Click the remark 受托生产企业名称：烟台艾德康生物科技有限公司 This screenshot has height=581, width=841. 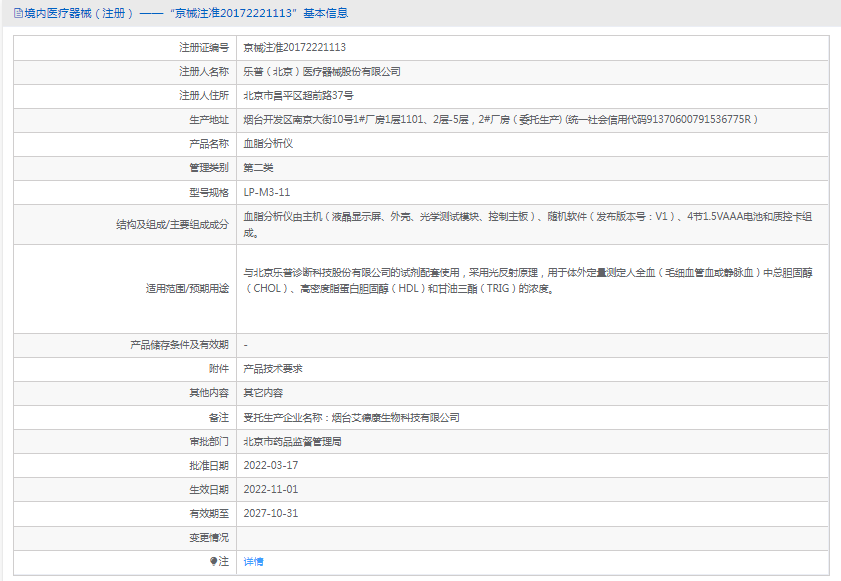pyautogui.click(x=351, y=417)
